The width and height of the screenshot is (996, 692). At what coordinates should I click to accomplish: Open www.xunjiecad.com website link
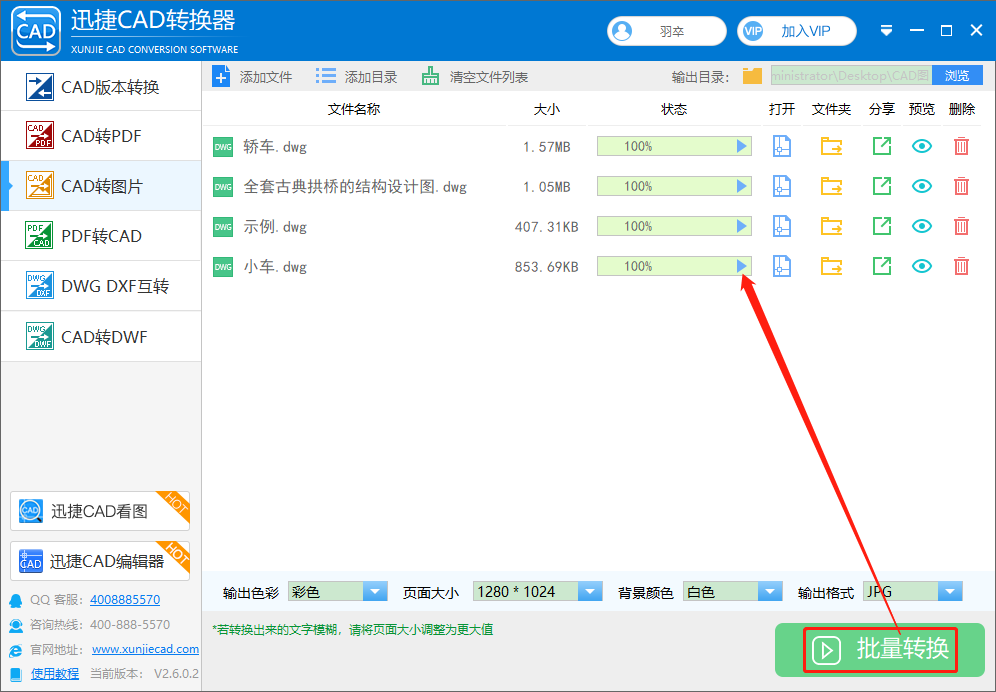(145, 649)
